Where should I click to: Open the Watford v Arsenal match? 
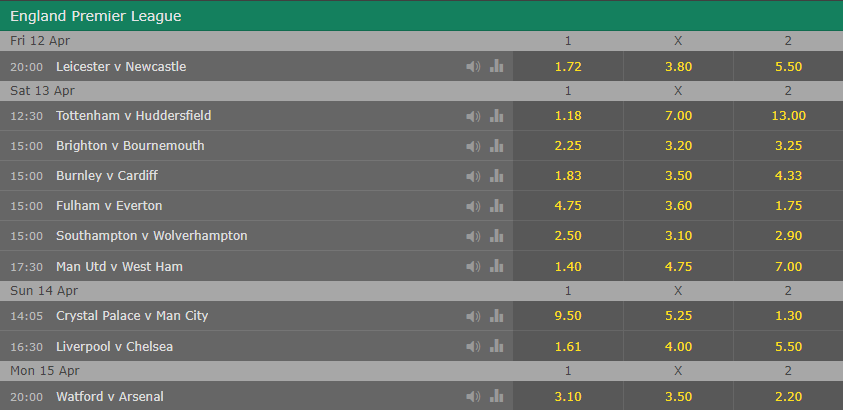(x=108, y=395)
